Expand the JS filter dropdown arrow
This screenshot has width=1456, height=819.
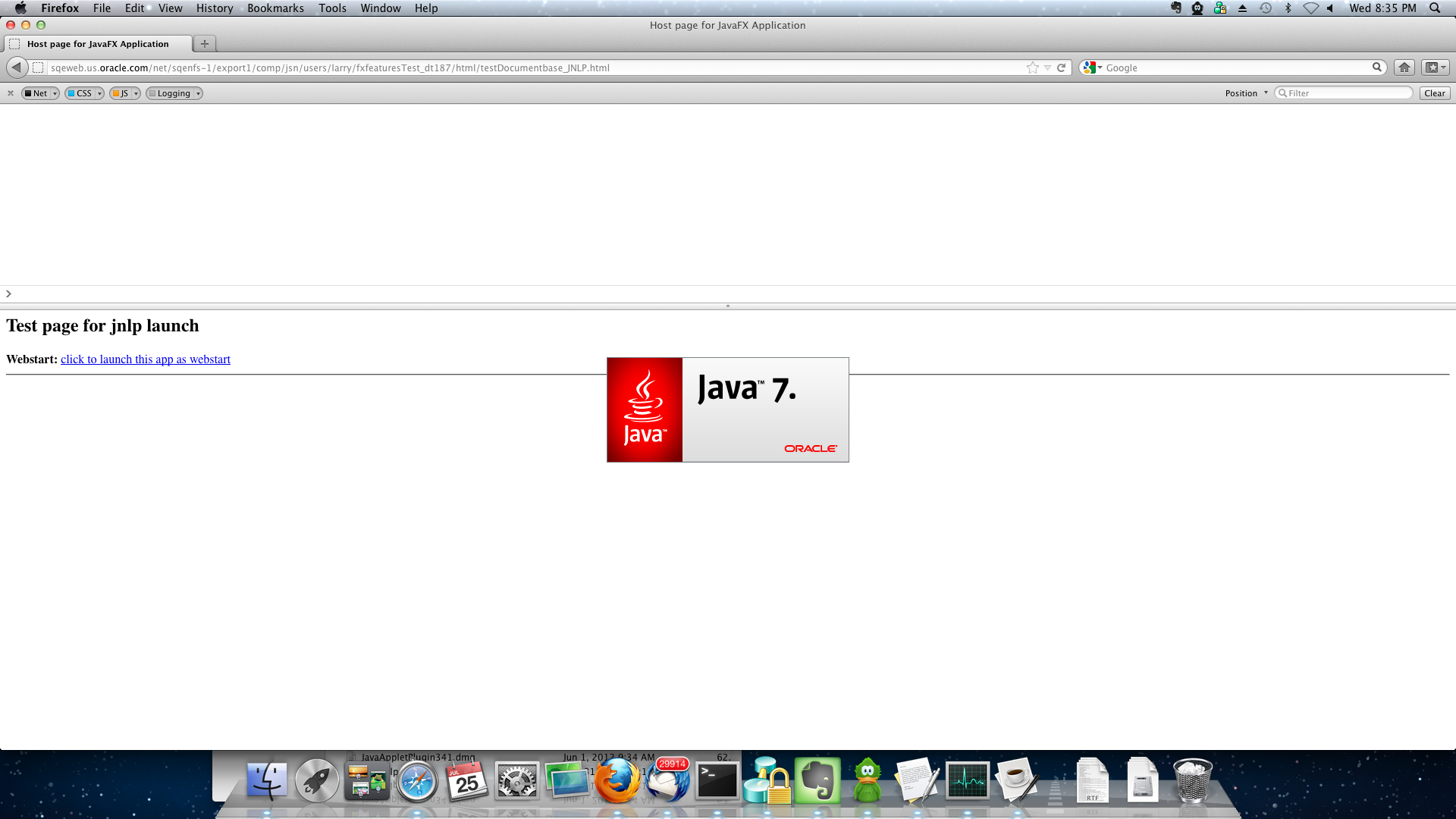coord(136,93)
